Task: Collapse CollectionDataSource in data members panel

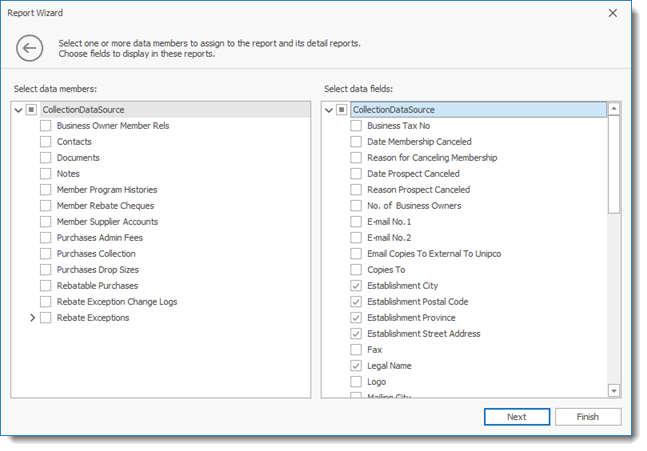Action: [18, 110]
